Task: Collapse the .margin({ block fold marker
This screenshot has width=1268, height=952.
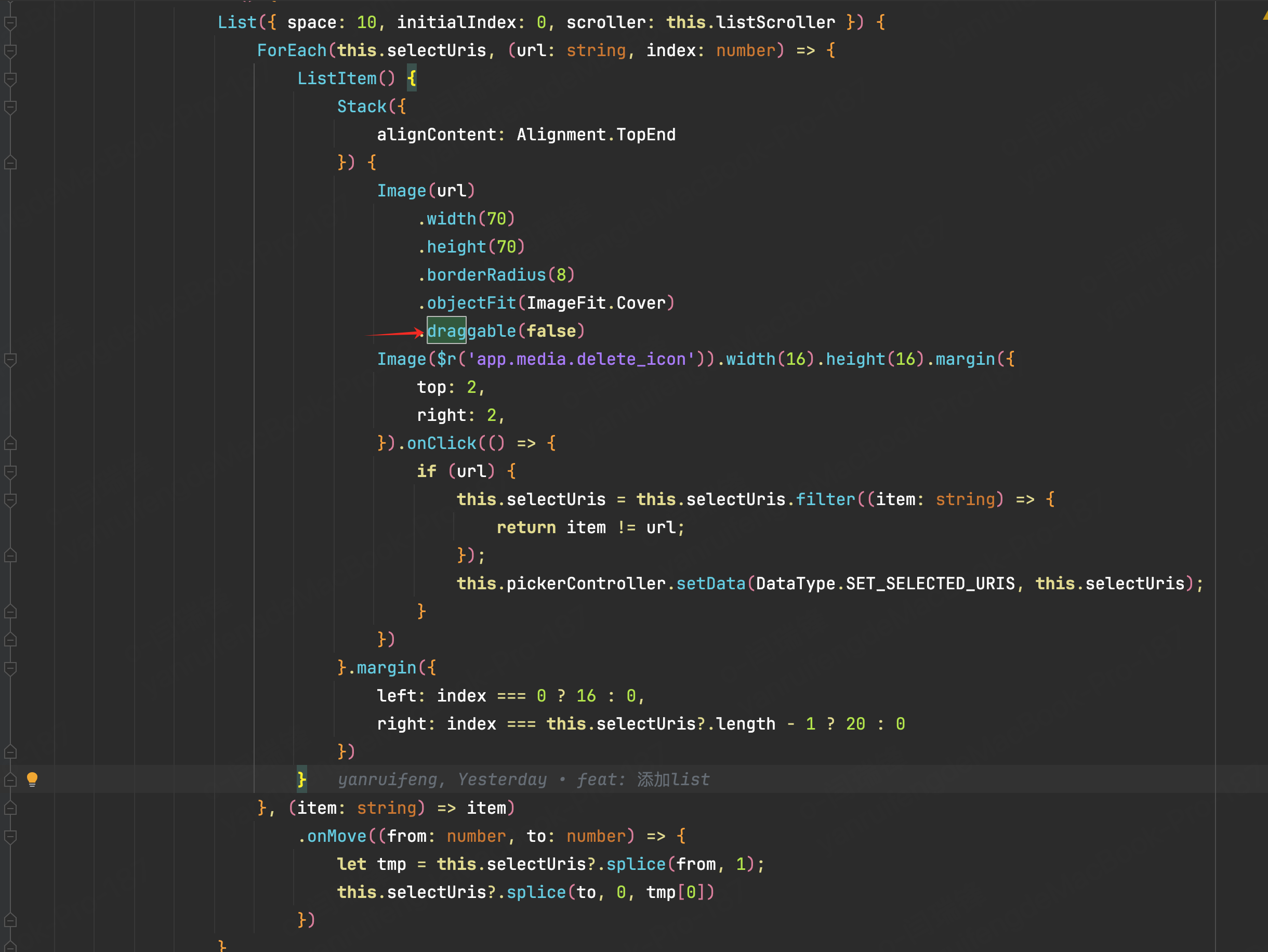Action: tap(10, 668)
